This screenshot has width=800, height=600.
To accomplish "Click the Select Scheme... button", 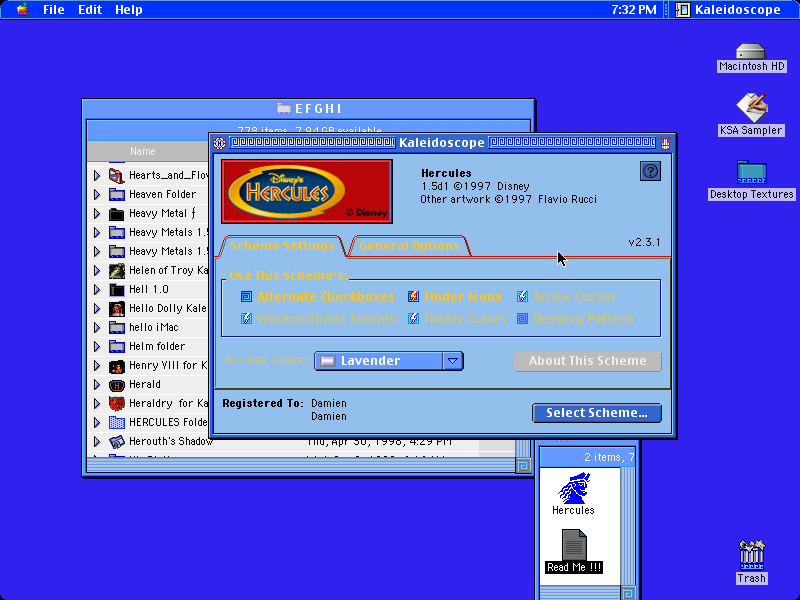I will click(x=597, y=413).
